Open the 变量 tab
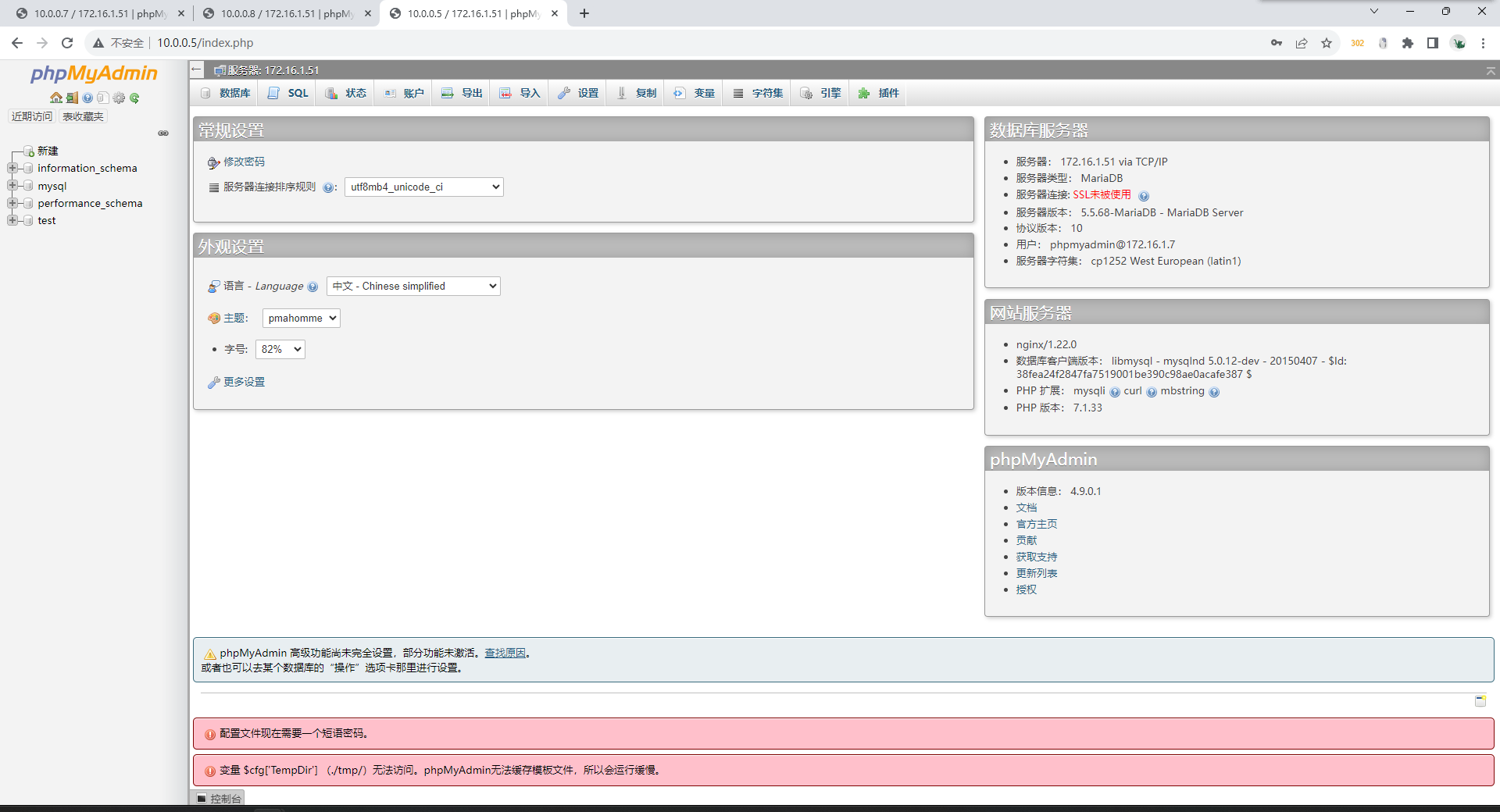Screen dimensions: 1500x812 point(695,93)
